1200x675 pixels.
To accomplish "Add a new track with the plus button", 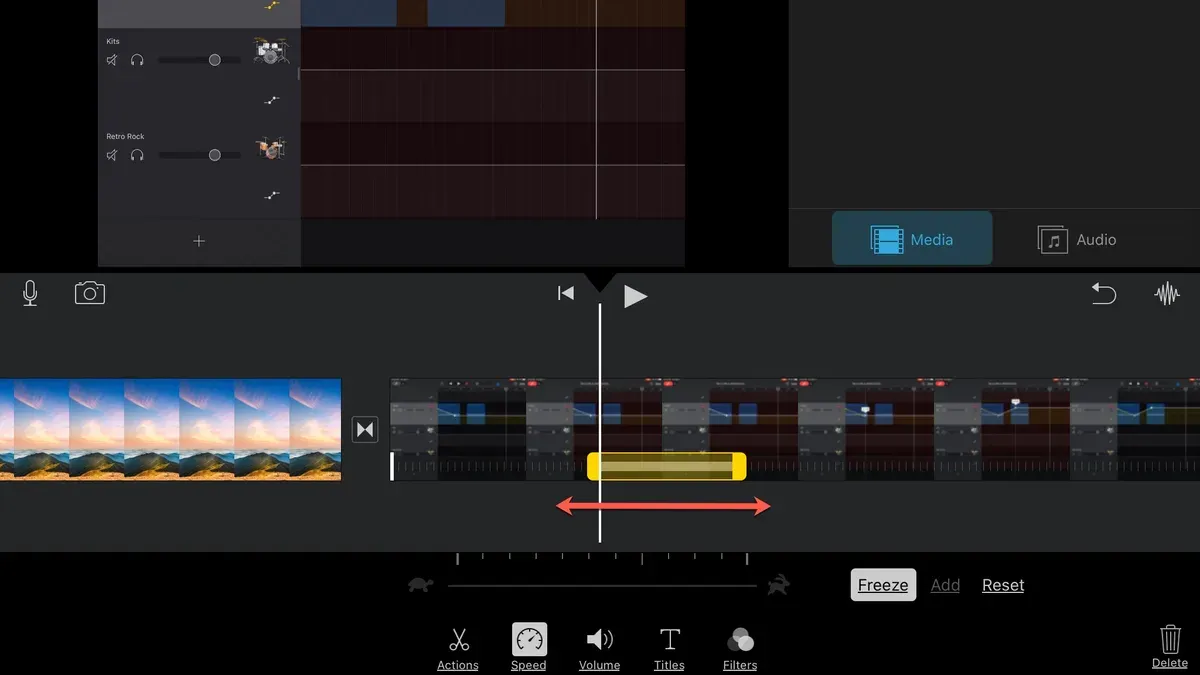I will 199,241.
